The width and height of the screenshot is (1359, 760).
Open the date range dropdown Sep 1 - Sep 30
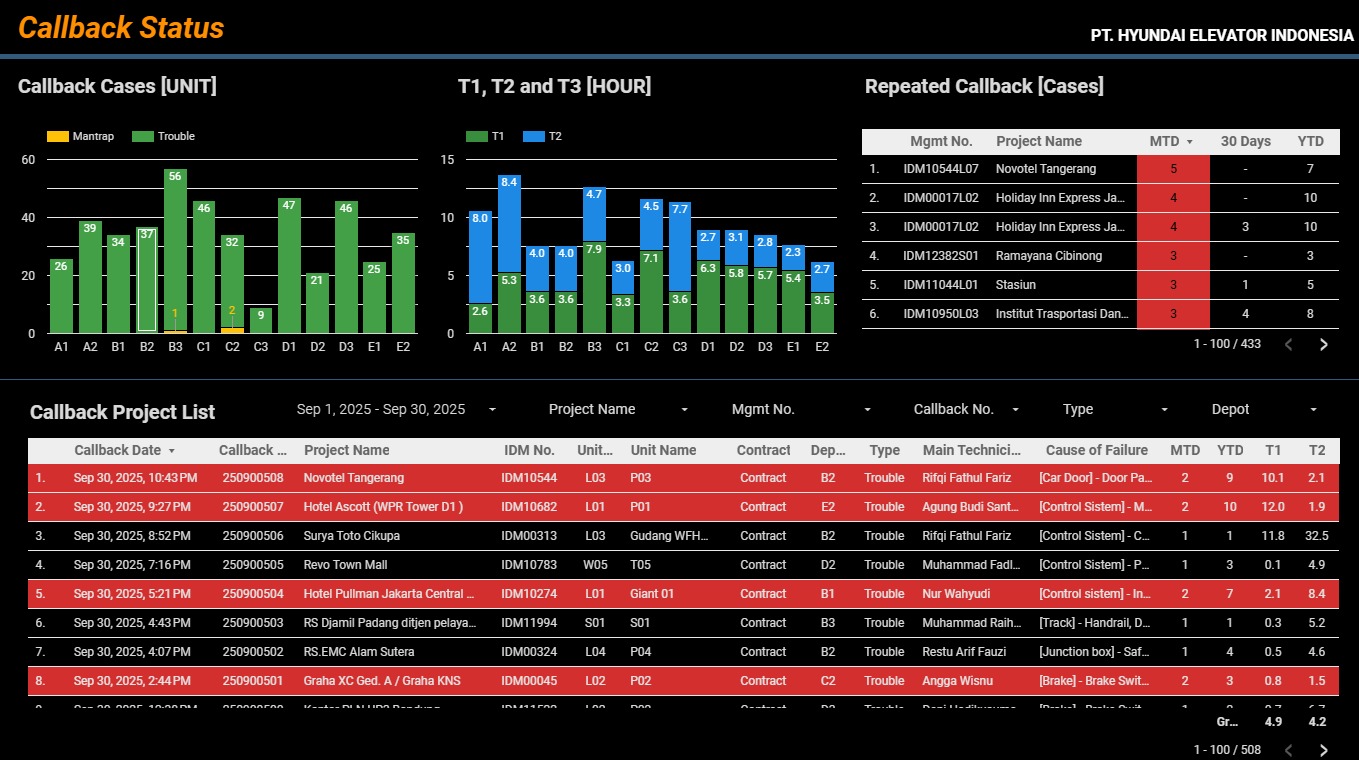coord(396,409)
